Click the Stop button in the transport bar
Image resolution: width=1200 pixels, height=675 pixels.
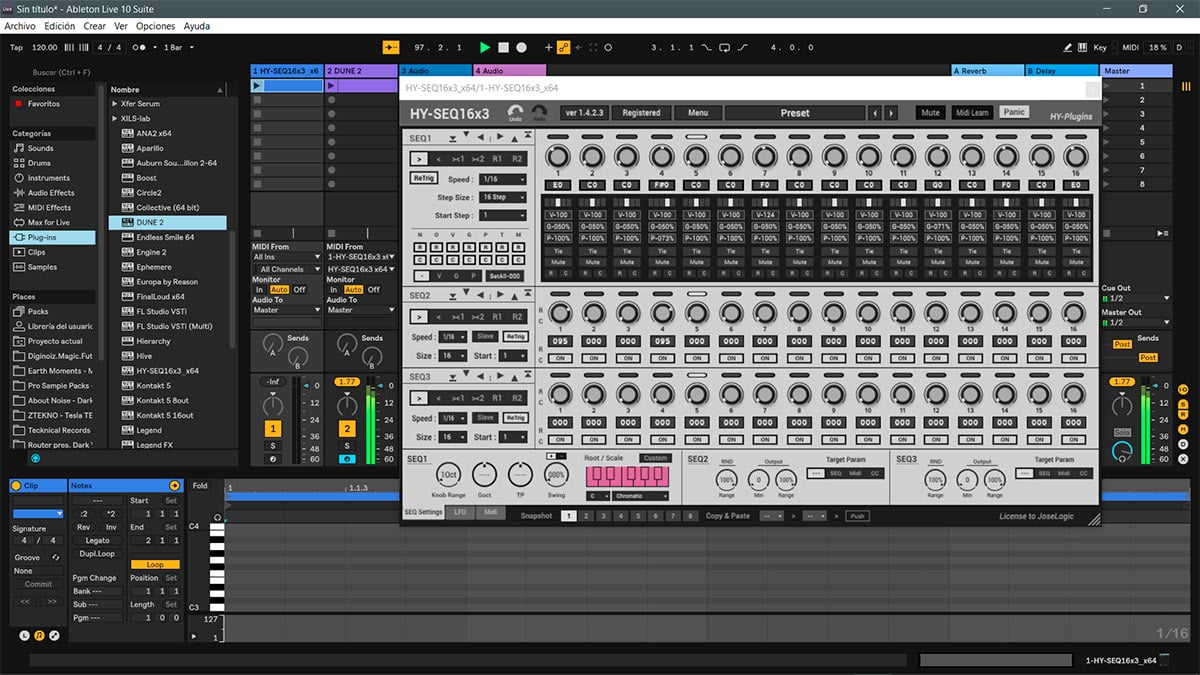tap(503, 47)
